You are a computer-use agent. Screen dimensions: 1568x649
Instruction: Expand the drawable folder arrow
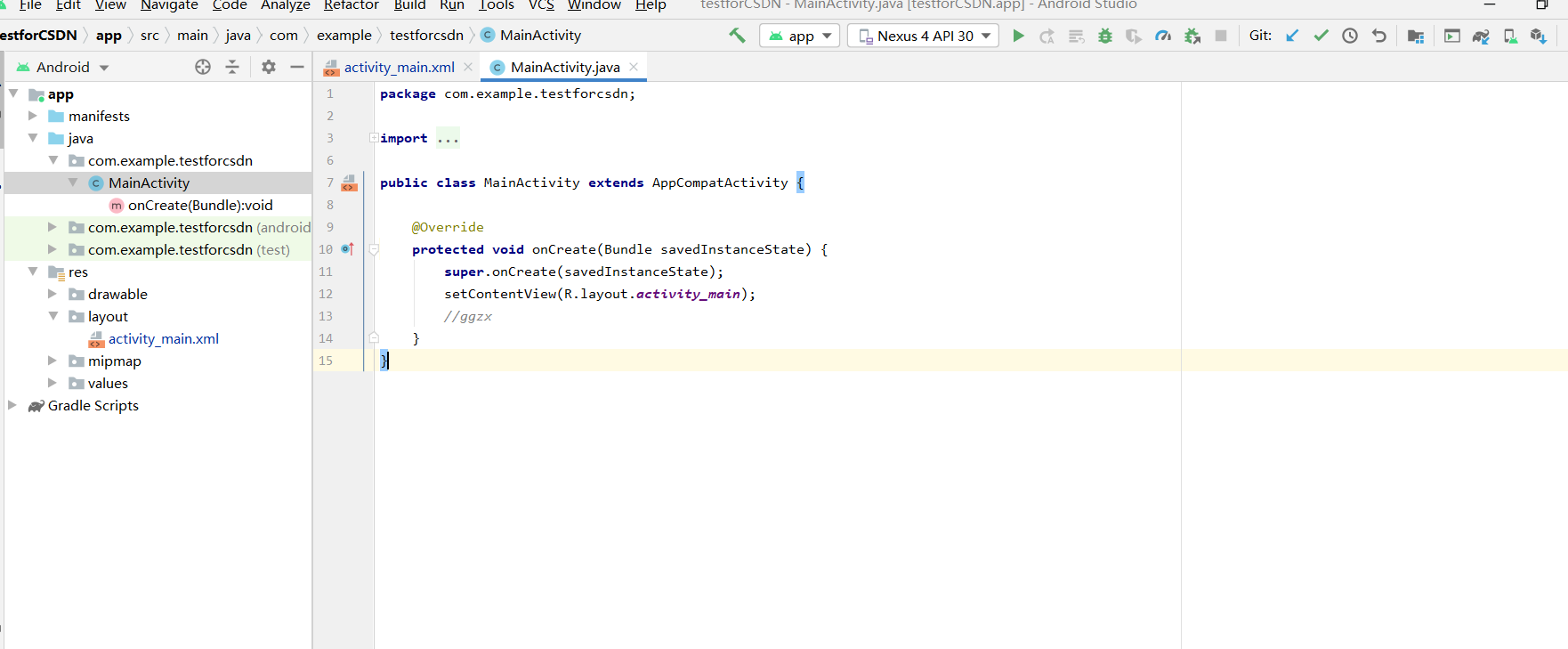tap(52, 294)
